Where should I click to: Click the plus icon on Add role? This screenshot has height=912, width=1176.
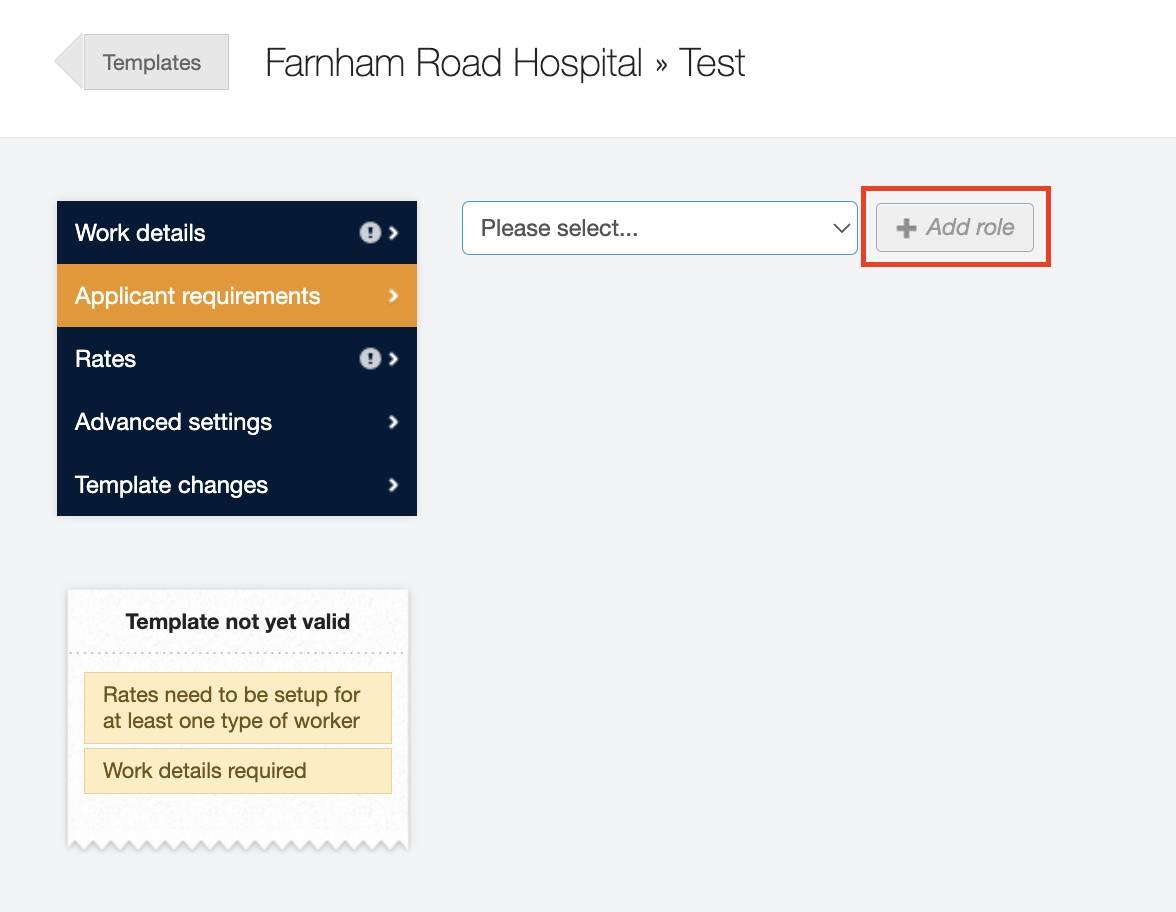pyautogui.click(x=906, y=228)
